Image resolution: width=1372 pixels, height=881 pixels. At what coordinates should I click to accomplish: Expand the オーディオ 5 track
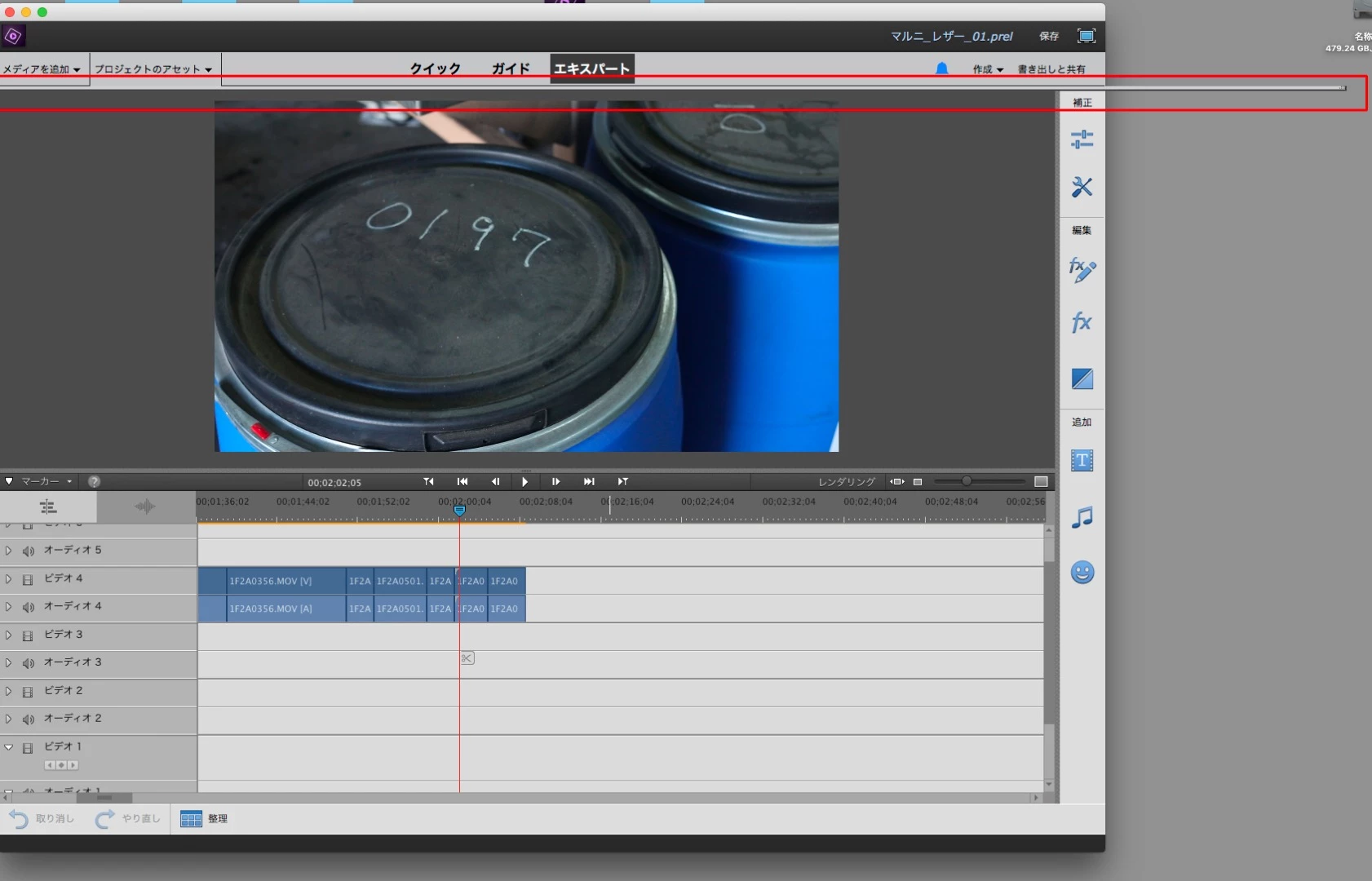[x=8, y=551]
